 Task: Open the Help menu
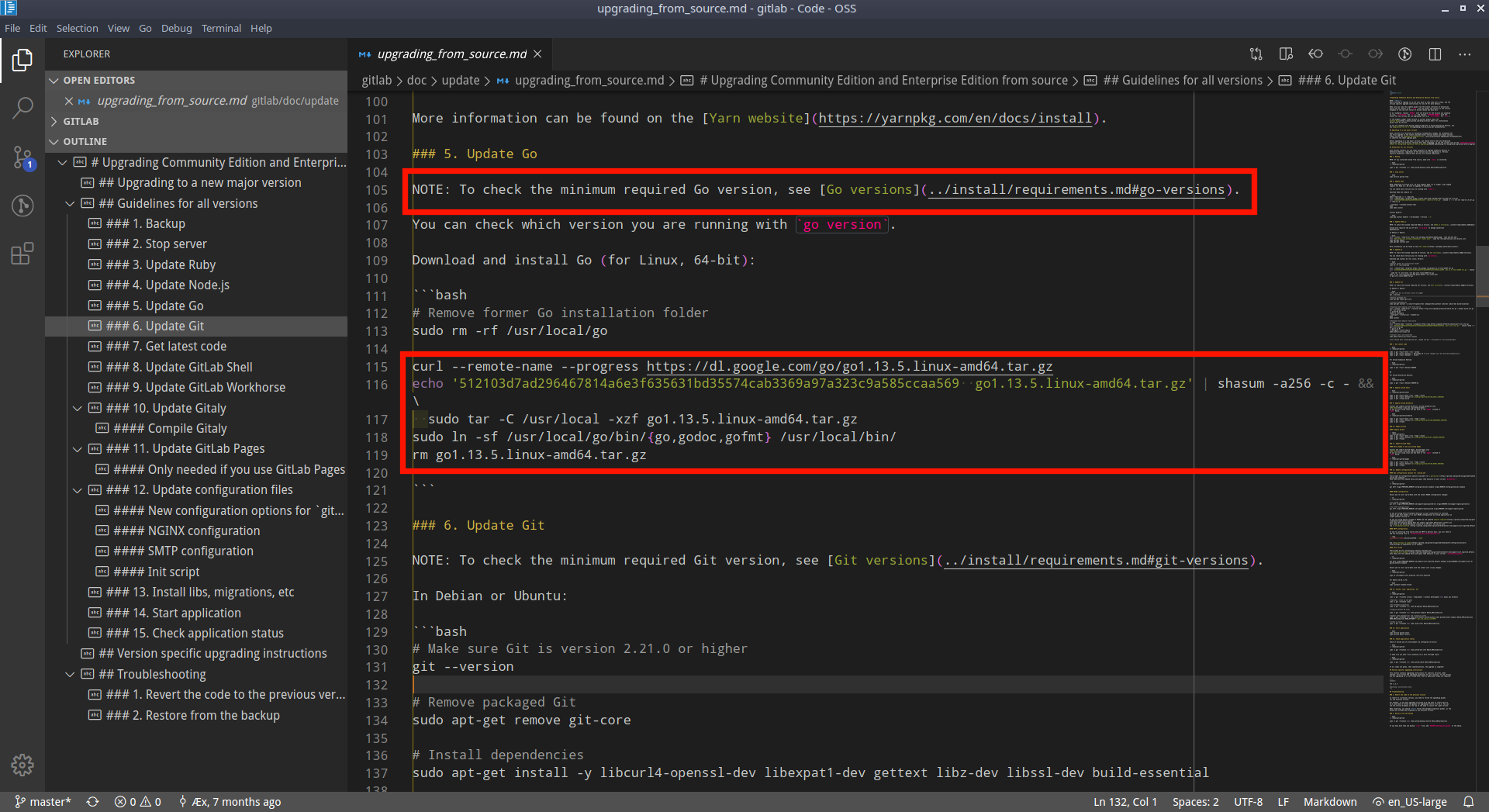[261, 29]
